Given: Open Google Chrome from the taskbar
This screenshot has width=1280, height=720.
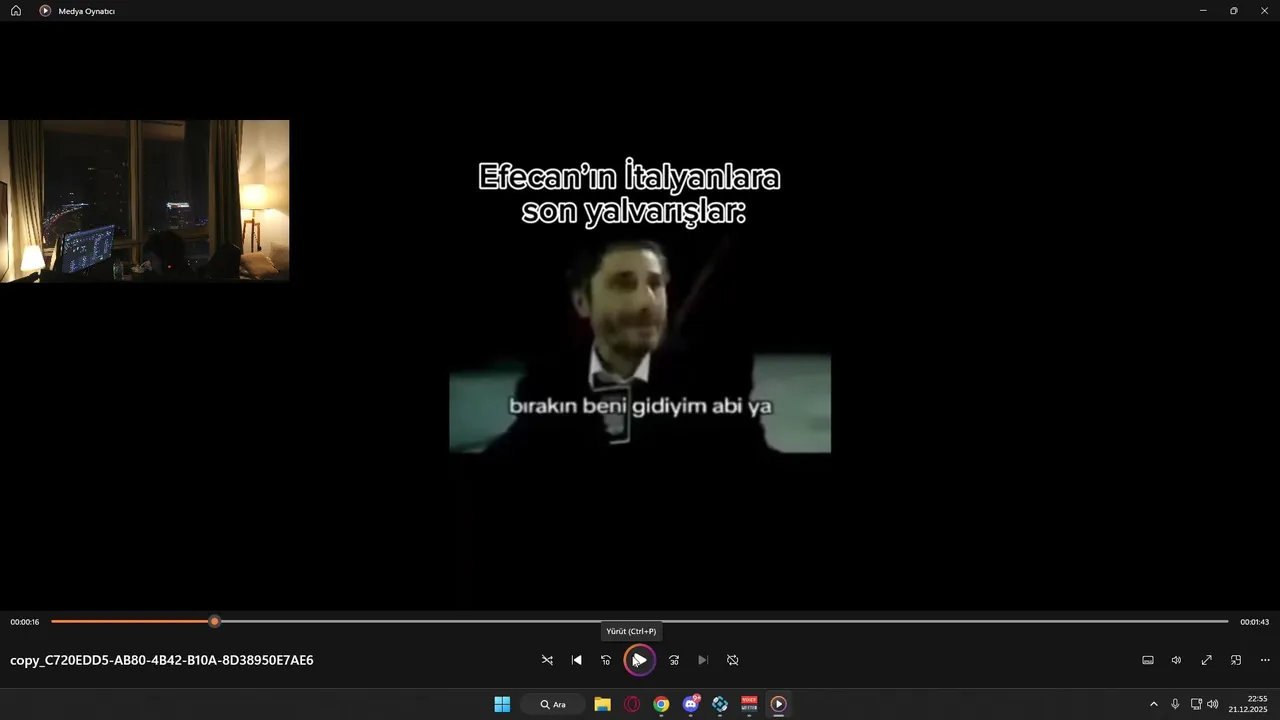Looking at the screenshot, I should pos(661,704).
